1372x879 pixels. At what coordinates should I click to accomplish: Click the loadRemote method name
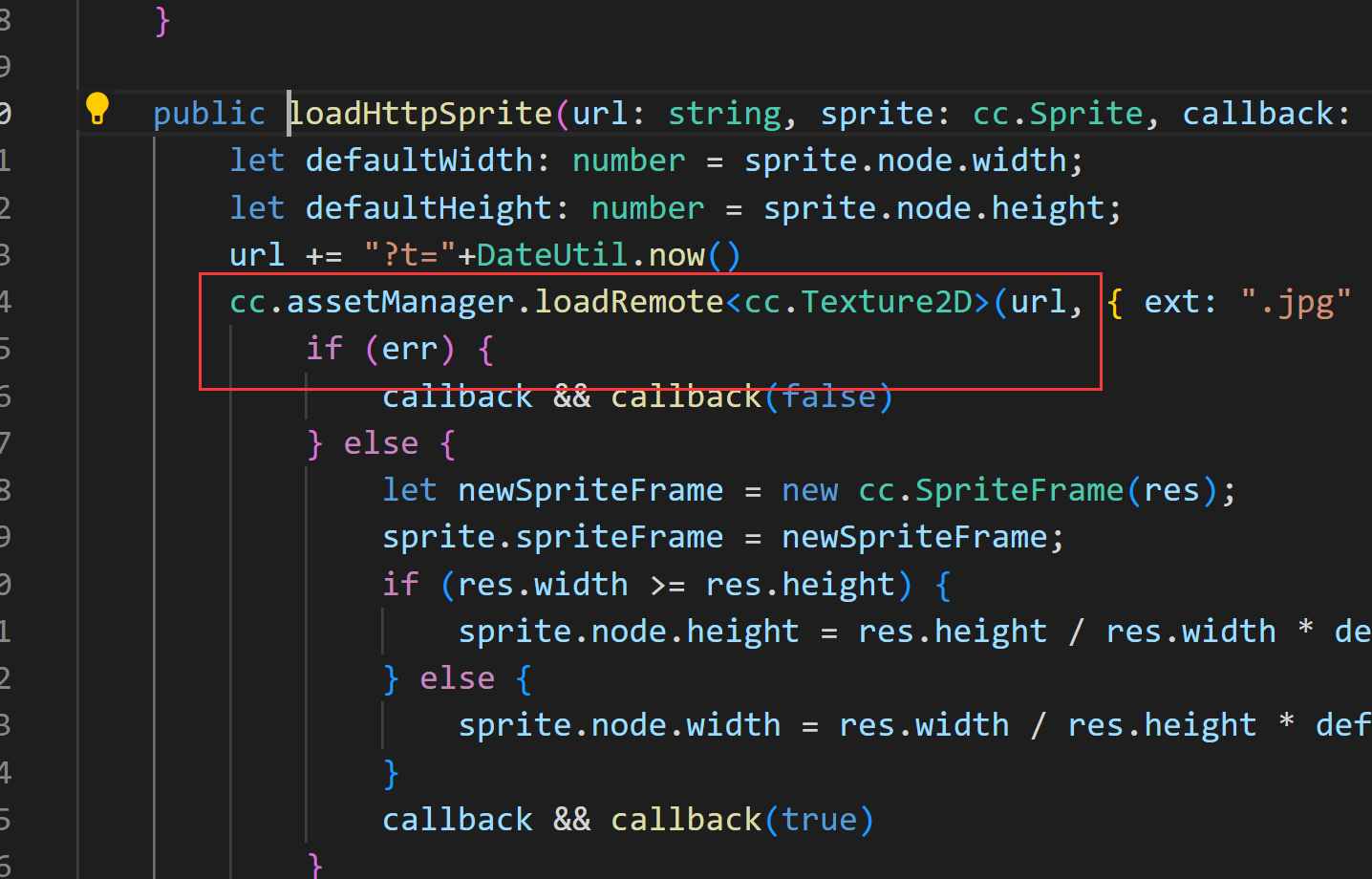629,302
